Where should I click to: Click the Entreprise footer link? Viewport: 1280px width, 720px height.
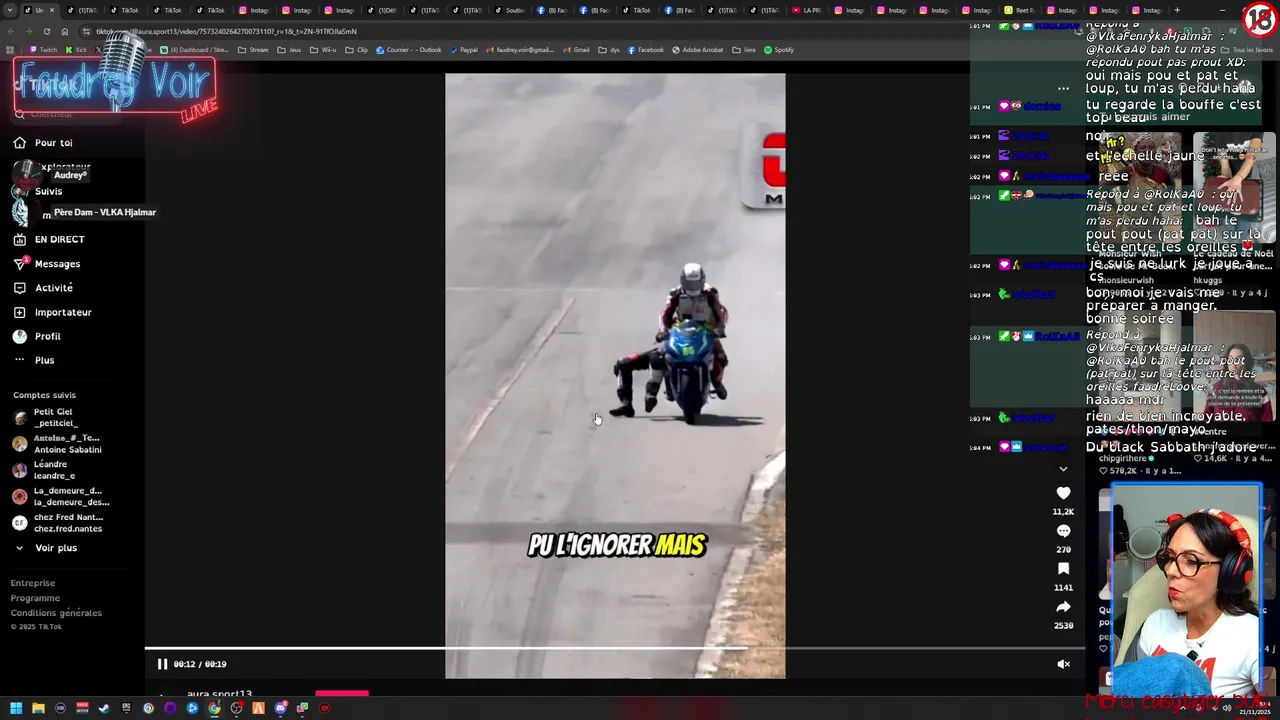coord(33,583)
